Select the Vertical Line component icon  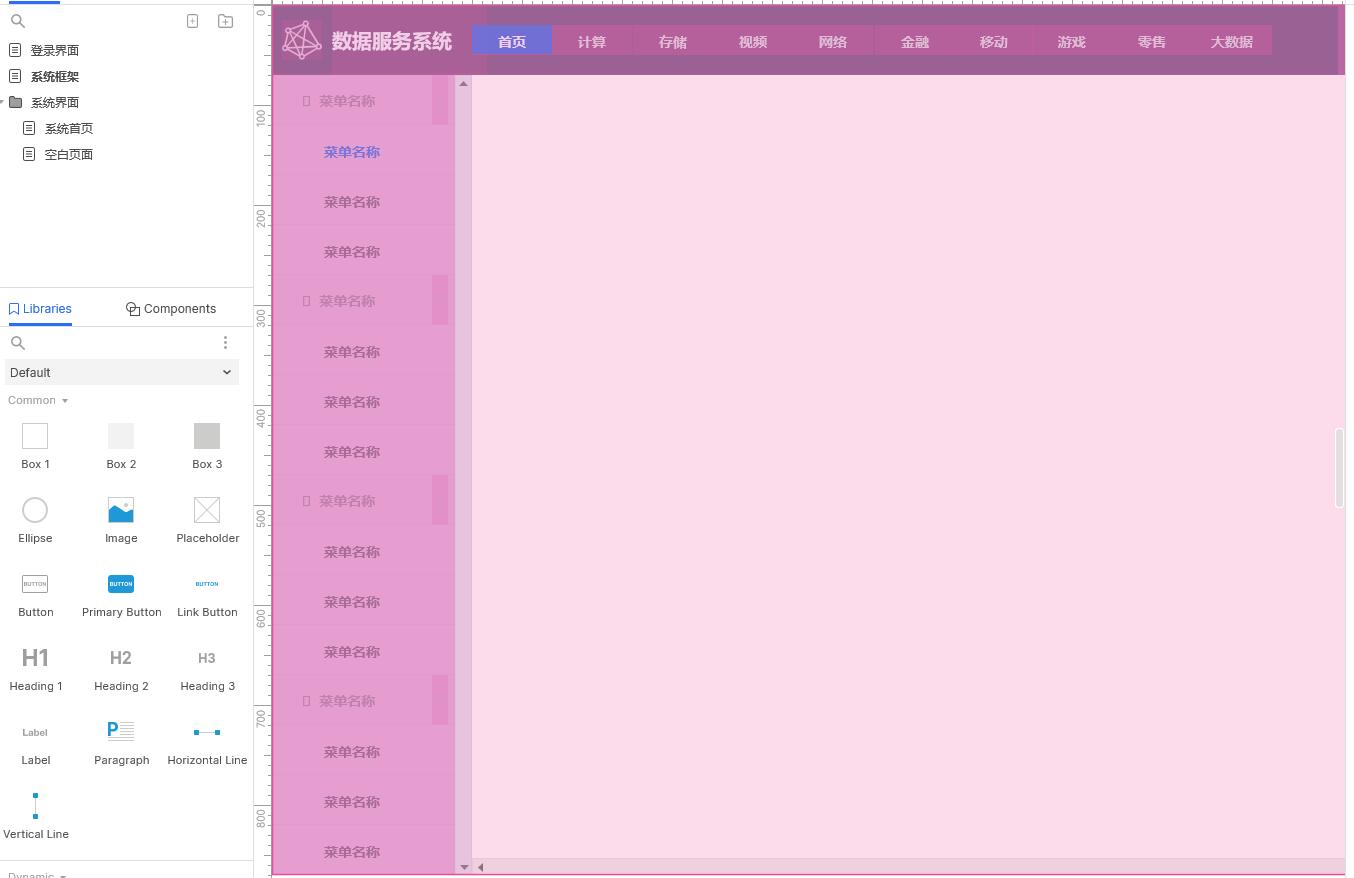(35, 805)
